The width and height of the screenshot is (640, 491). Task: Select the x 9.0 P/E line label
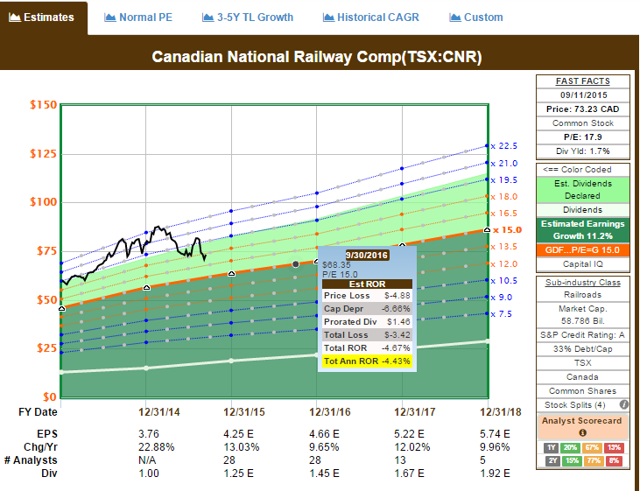point(501,298)
